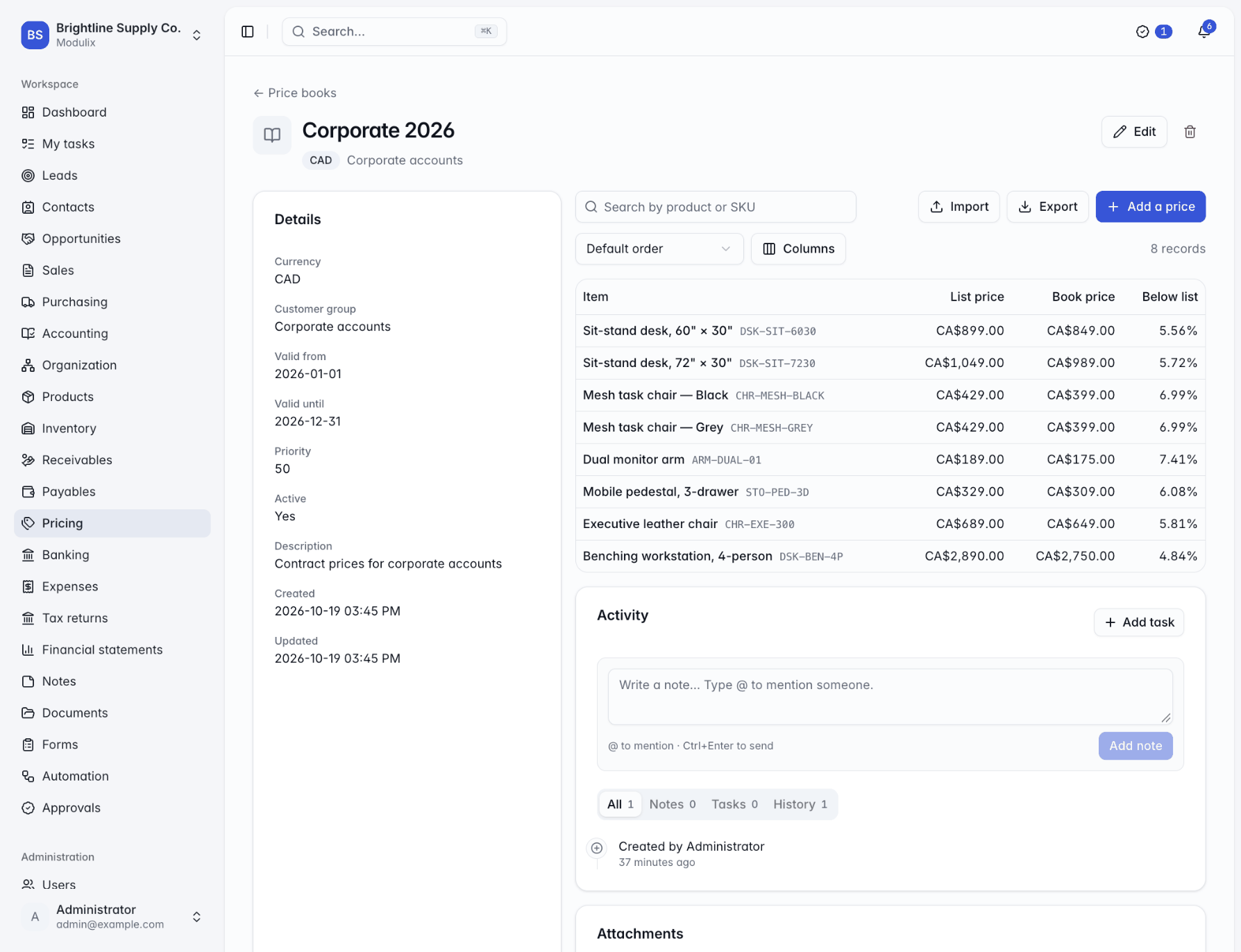The image size is (1241, 952).
Task: Click the Organization hierarchy icon
Action: (x=28, y=365)
